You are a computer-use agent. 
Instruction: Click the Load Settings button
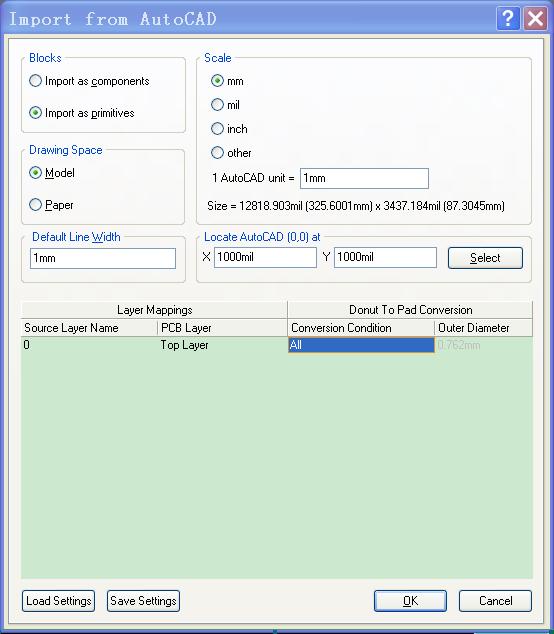tap(59, 601)
